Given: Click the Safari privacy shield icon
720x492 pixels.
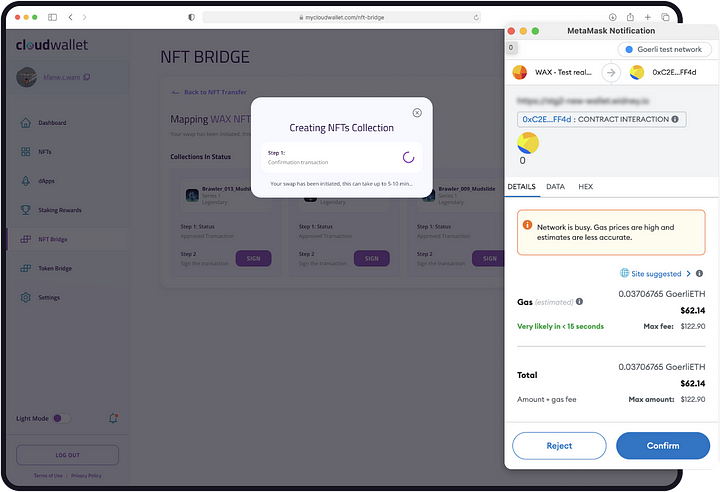Looking at the screenshot, I should 191,17.
